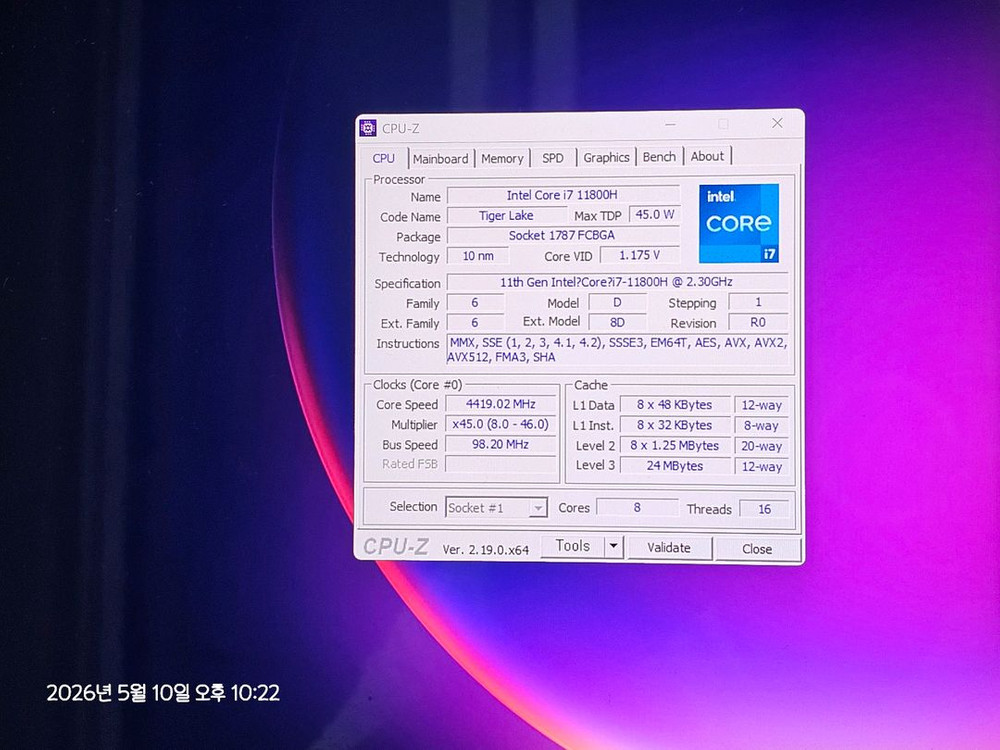
Task: Click the Threads value 16
Action: pos(764,509)
